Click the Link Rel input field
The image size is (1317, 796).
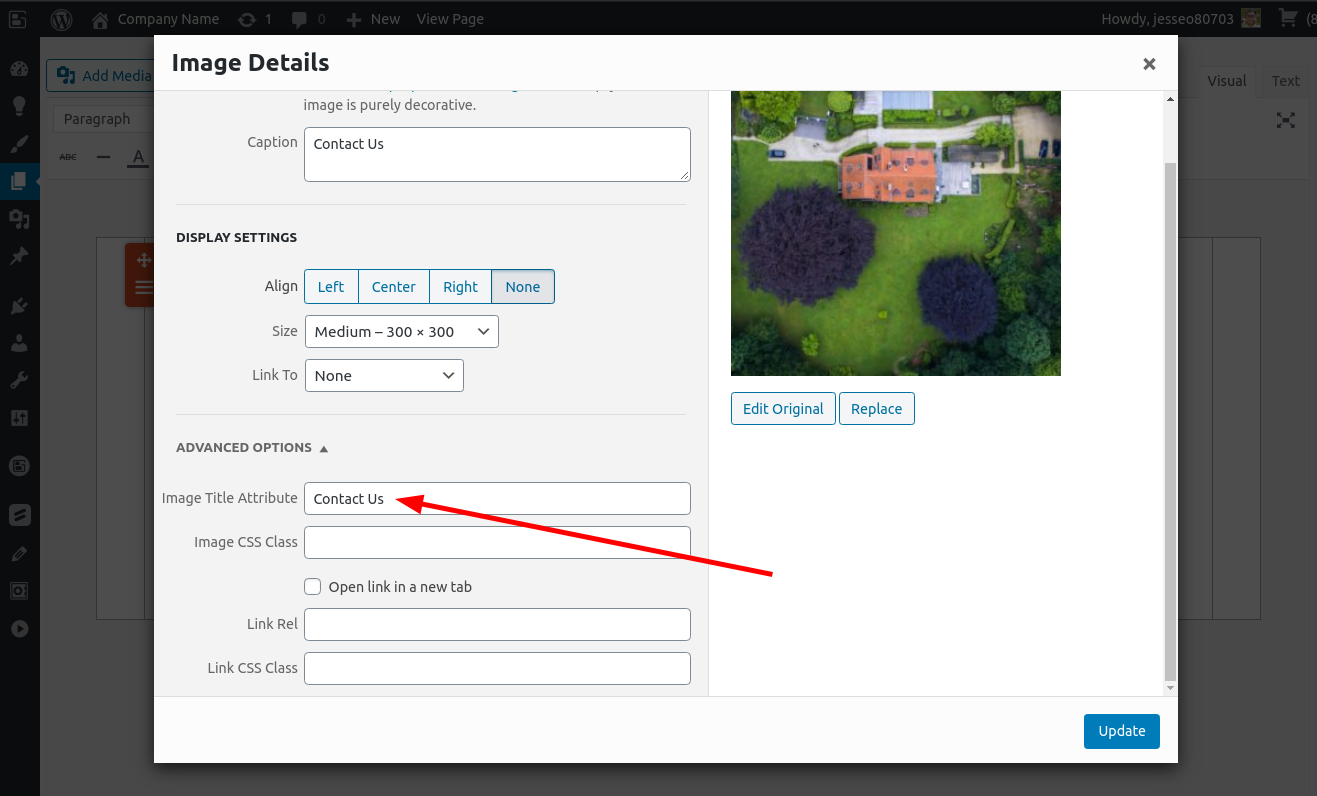497,624
